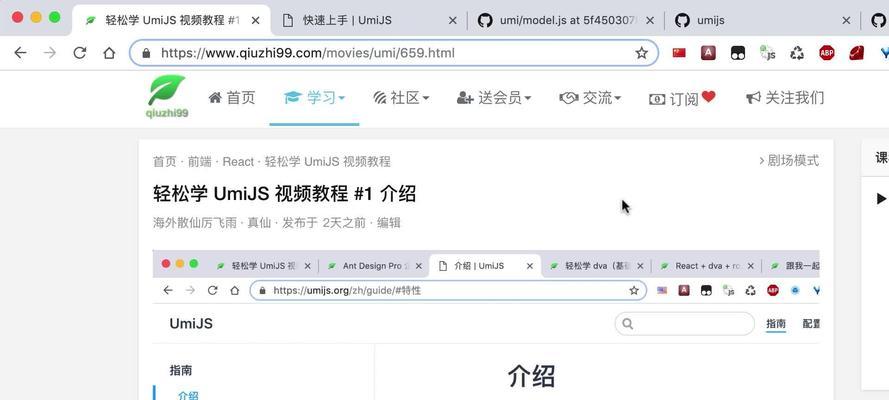
Task: Click the play triangle in the right sidebar
Action: (x=881, y=198)
